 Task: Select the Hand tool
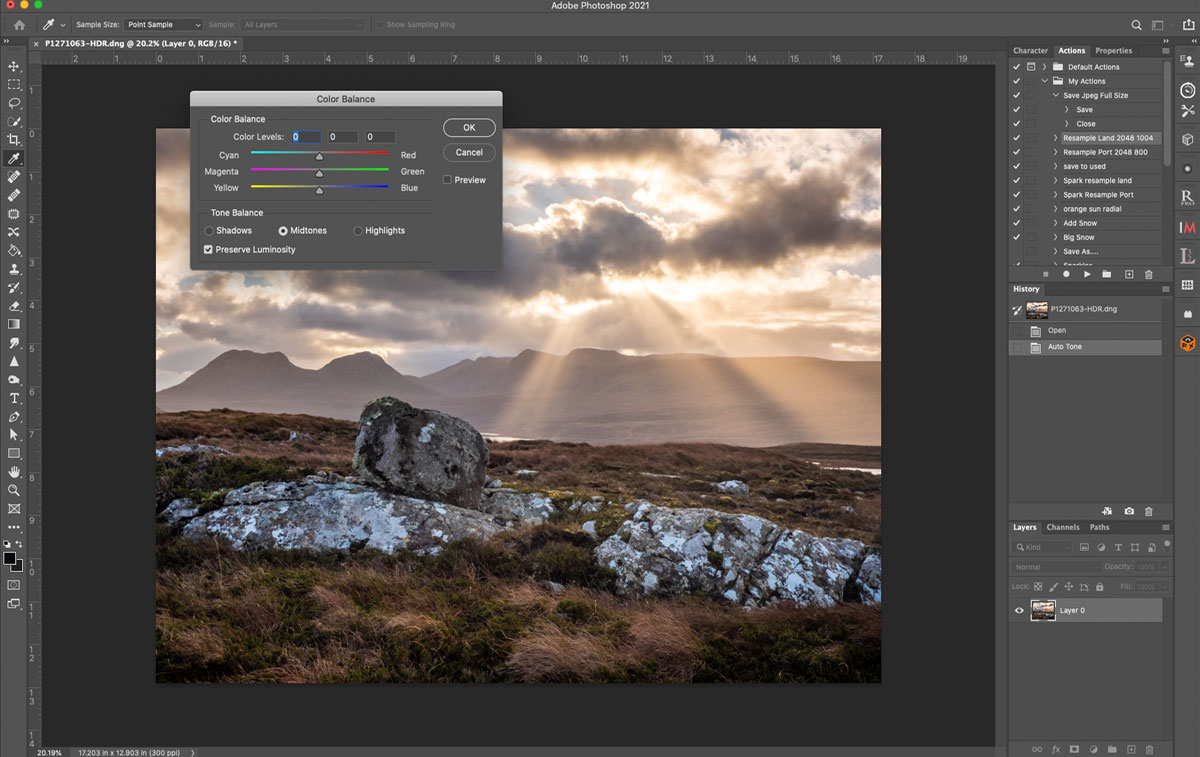click(14, 472)
